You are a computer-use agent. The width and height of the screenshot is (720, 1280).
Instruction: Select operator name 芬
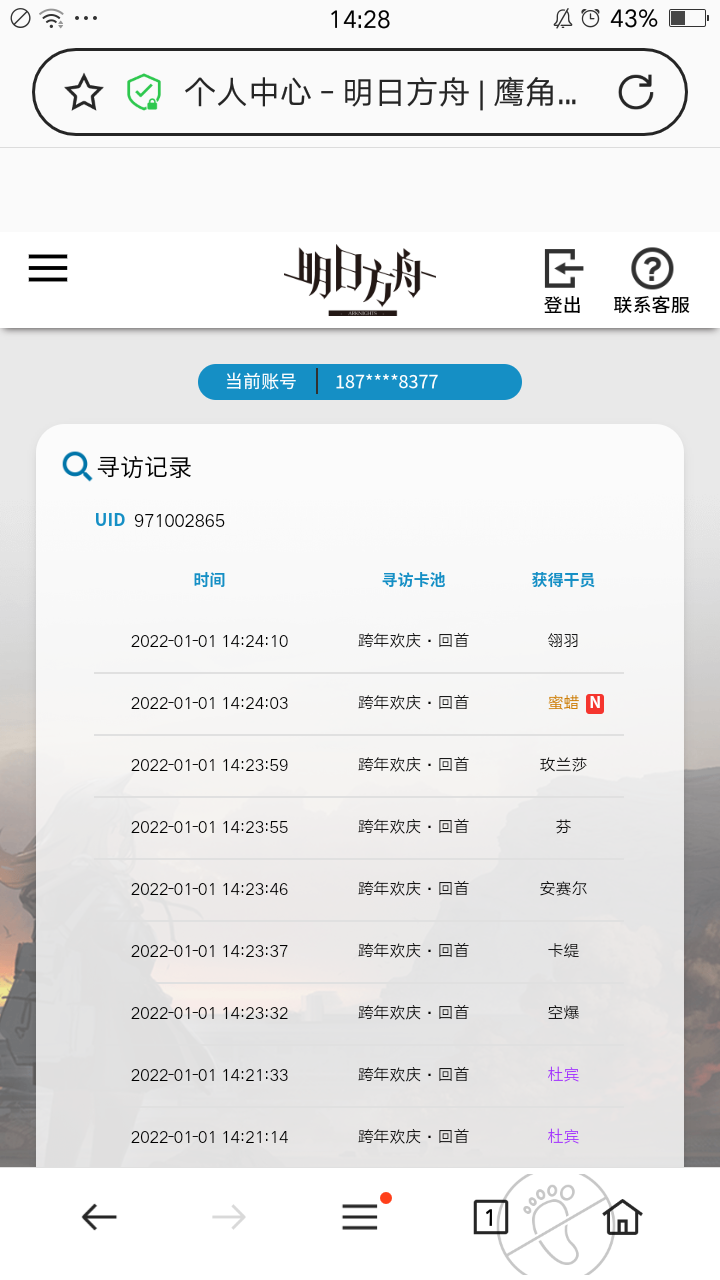click(563, 827)
